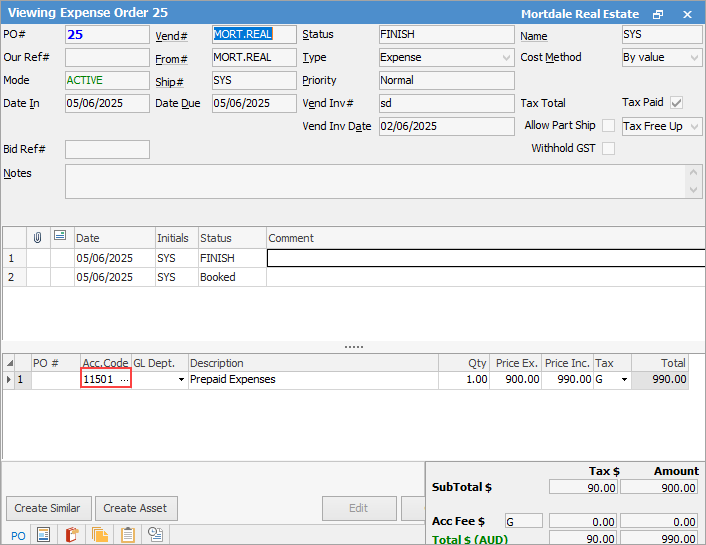Open the second bottom tab with document icon

(44, 535)
